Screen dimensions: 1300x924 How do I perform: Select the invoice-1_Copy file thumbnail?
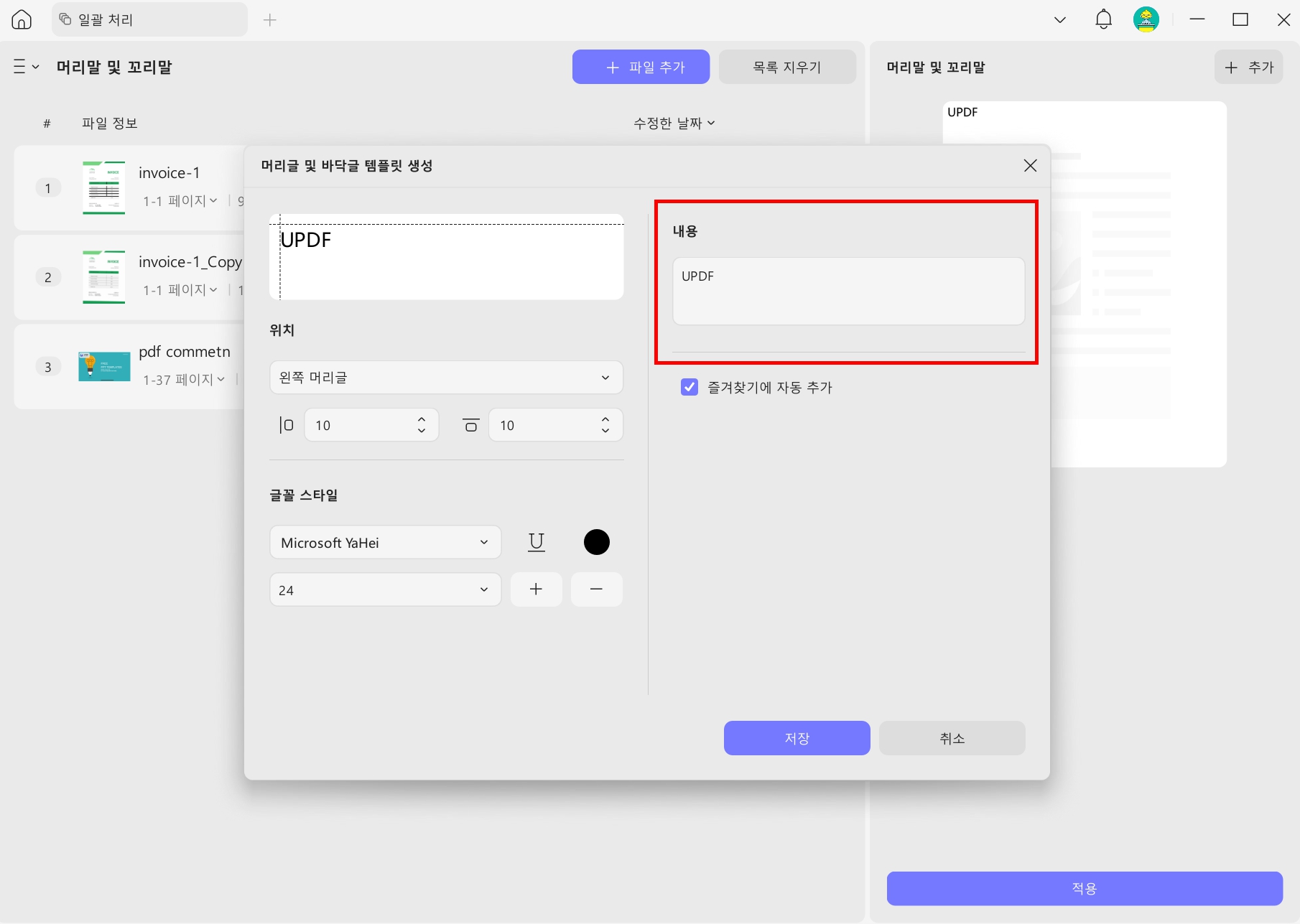pyautogui.click(x=104, y=277)
